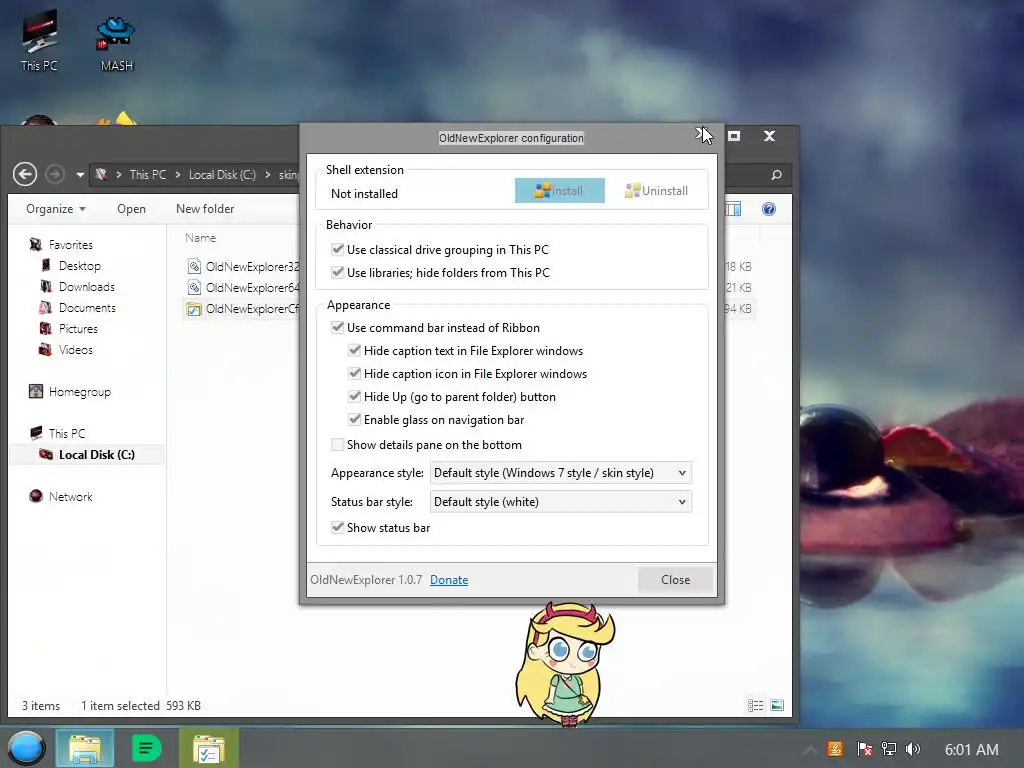Click Local Disk (C:) breadcrumb
This screenshot has height=768, width=1024.
click(222, 175)
